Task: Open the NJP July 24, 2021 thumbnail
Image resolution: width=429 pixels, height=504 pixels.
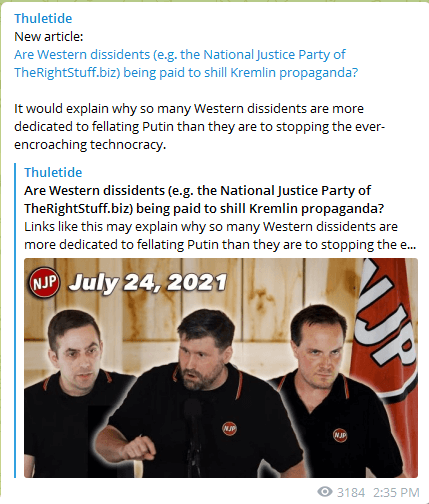Action: pos(221,368)
